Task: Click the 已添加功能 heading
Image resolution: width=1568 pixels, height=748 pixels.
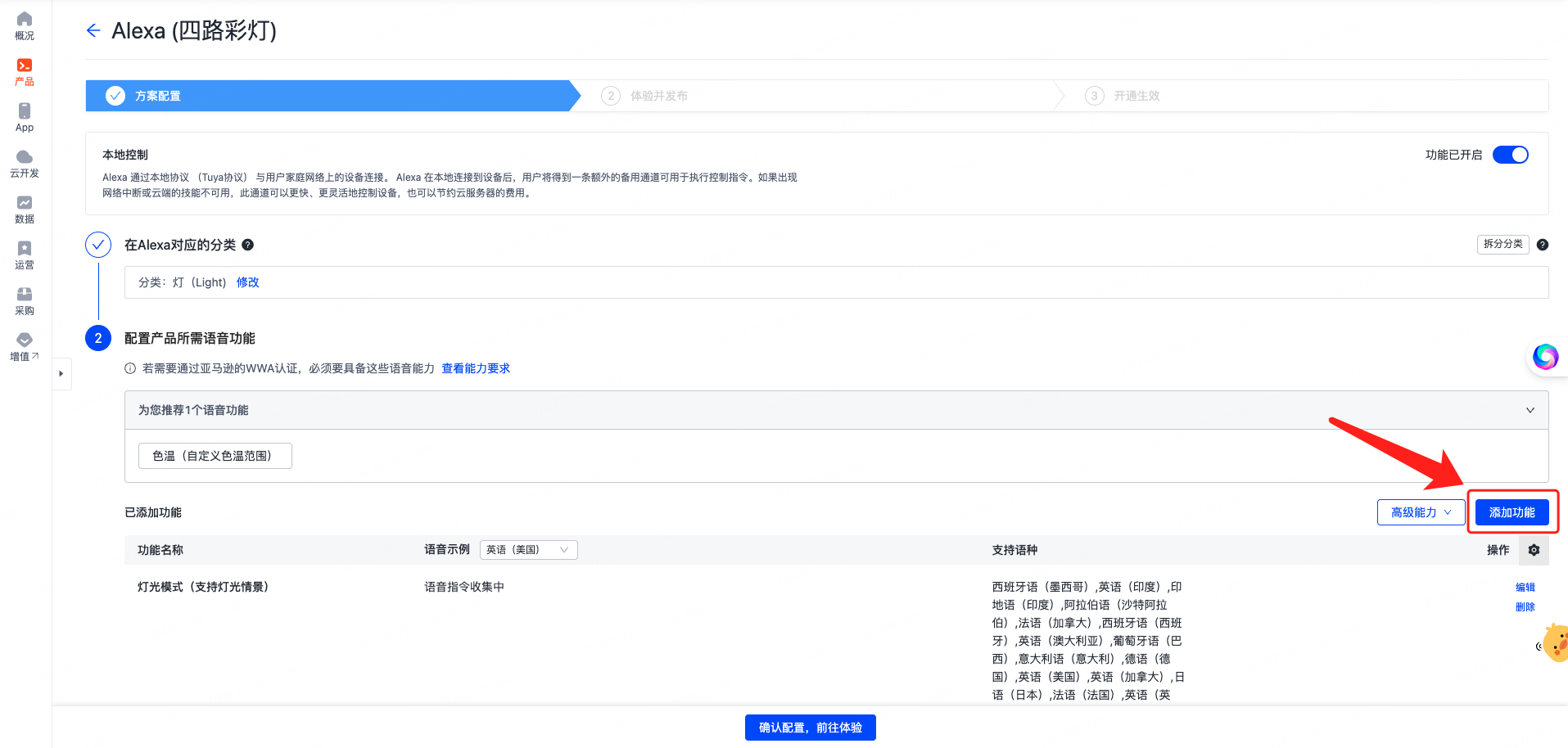Action: (153, 512)
